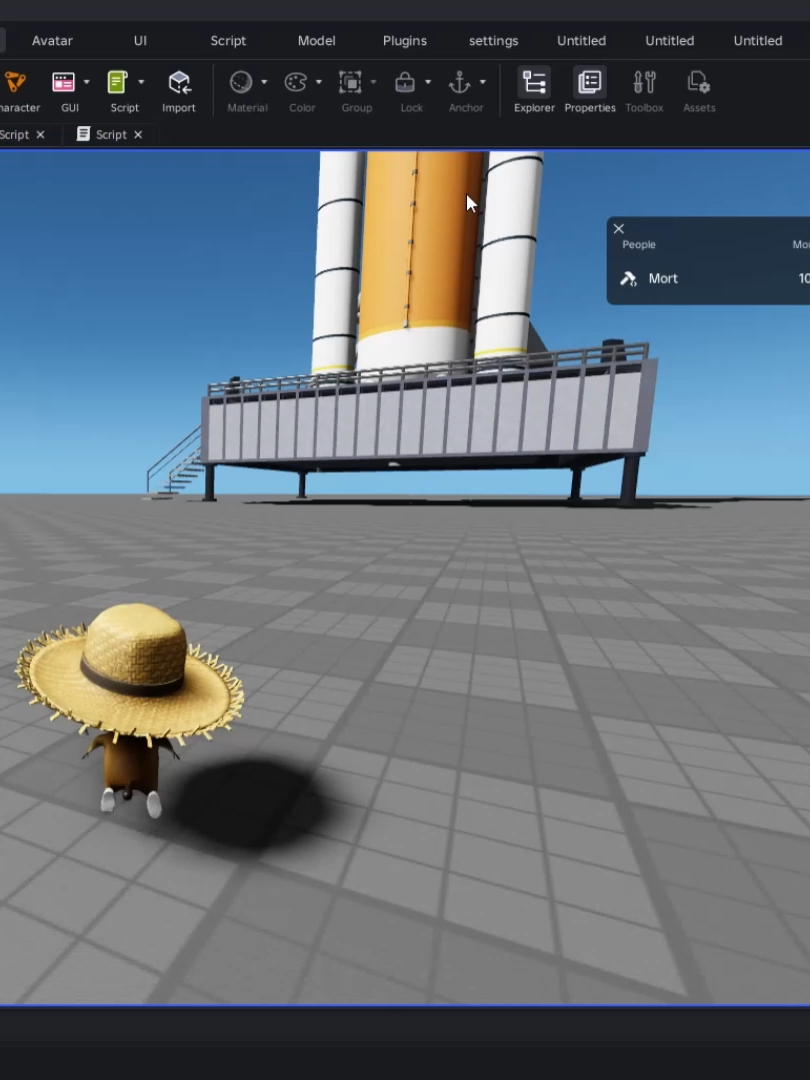Image resolution: width=810 pixels, height=1080 pixels.
Task: Click the Group tool icon
Action: [x=350, y=83]
